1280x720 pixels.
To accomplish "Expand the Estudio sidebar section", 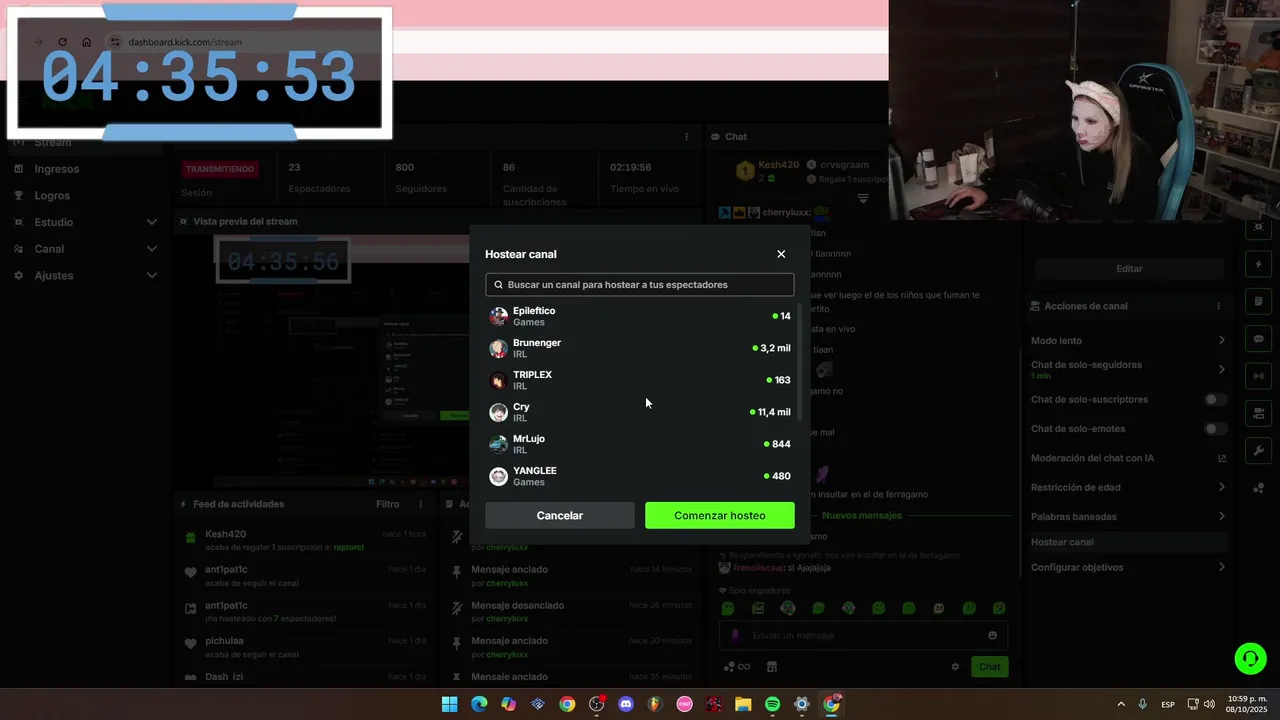I will pos(85,222).
